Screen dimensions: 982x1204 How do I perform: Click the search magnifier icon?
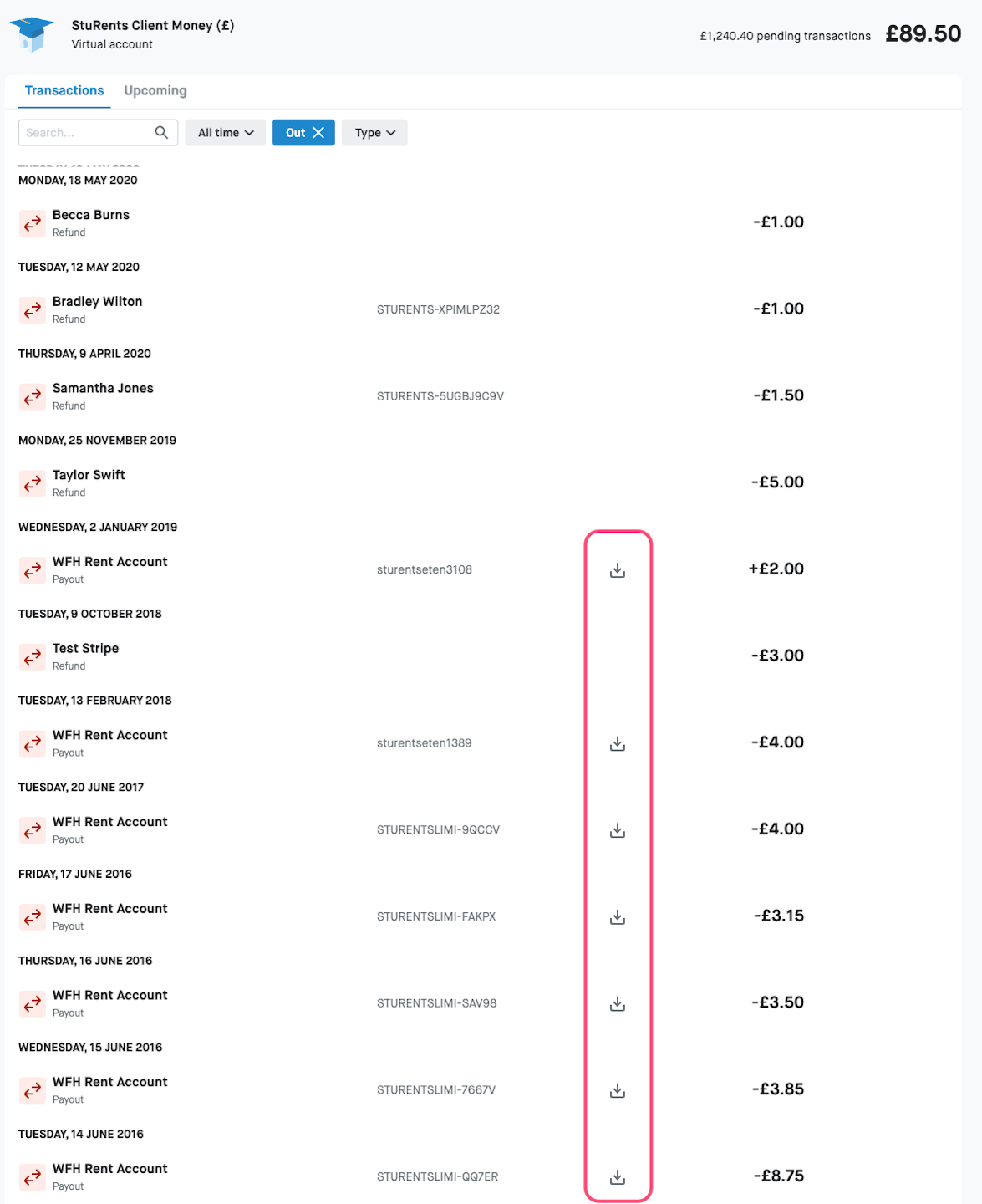point(161,132)
